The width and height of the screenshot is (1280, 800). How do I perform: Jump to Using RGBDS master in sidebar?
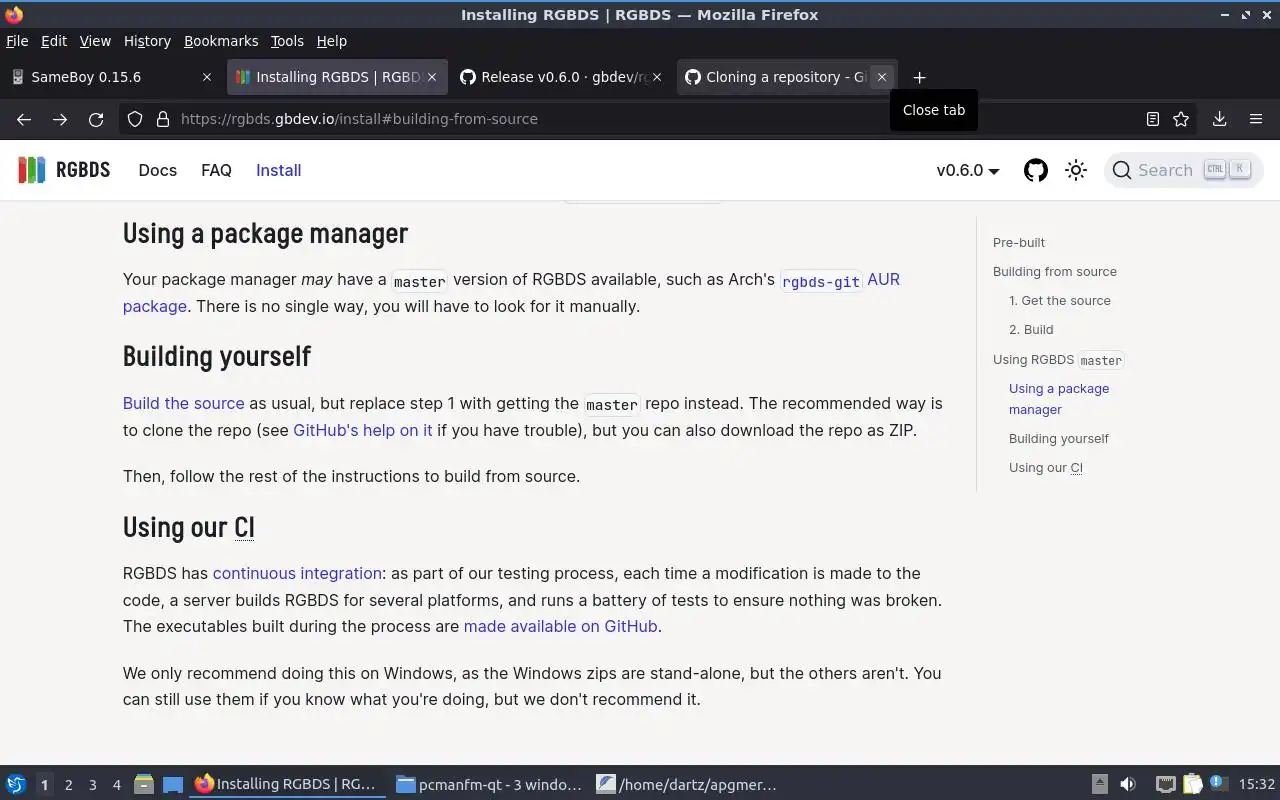pos(1059,359)
